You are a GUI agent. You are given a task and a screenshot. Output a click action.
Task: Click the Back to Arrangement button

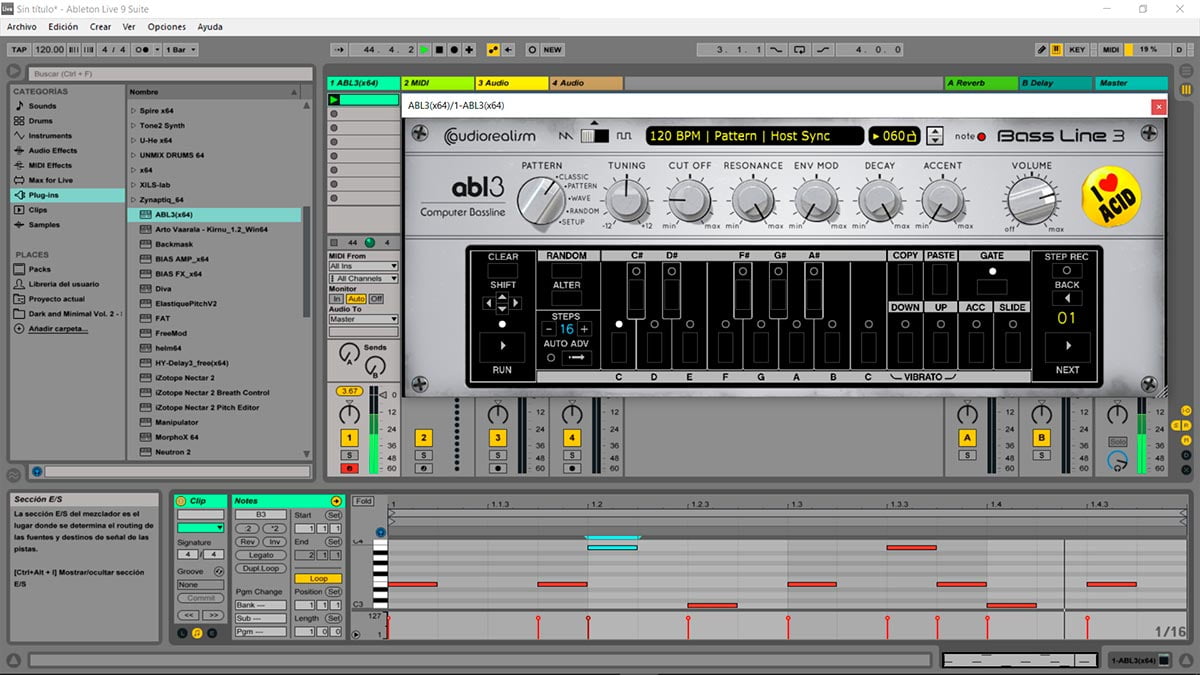click(x=508, y=49)
